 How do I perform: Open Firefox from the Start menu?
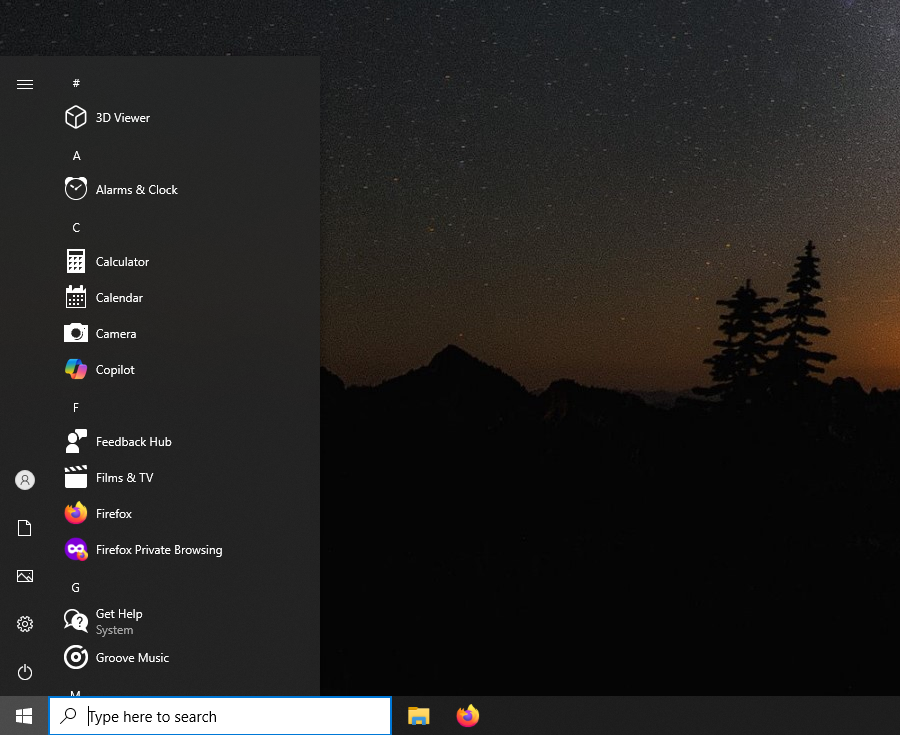111,513
